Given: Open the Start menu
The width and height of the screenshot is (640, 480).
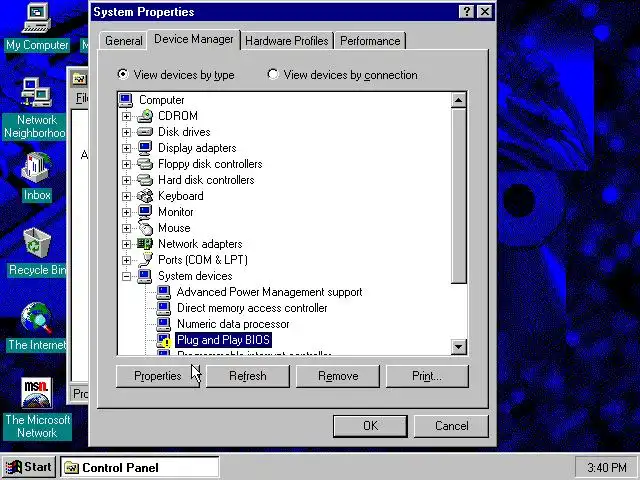Looking at the screenshot, I should tap(29, 467).
